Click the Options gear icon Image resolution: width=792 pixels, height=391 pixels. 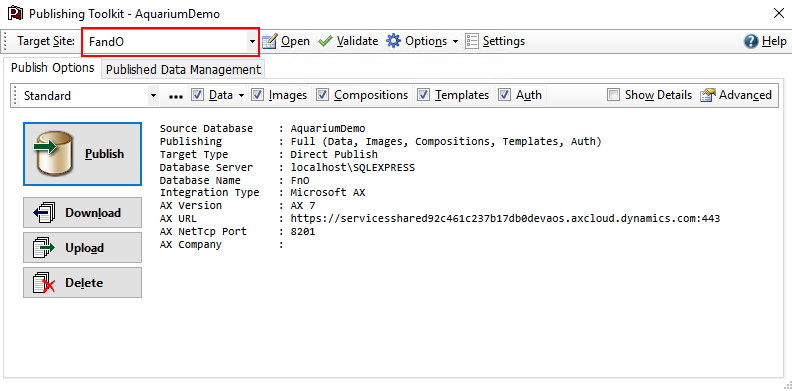(x=394, y=41)
